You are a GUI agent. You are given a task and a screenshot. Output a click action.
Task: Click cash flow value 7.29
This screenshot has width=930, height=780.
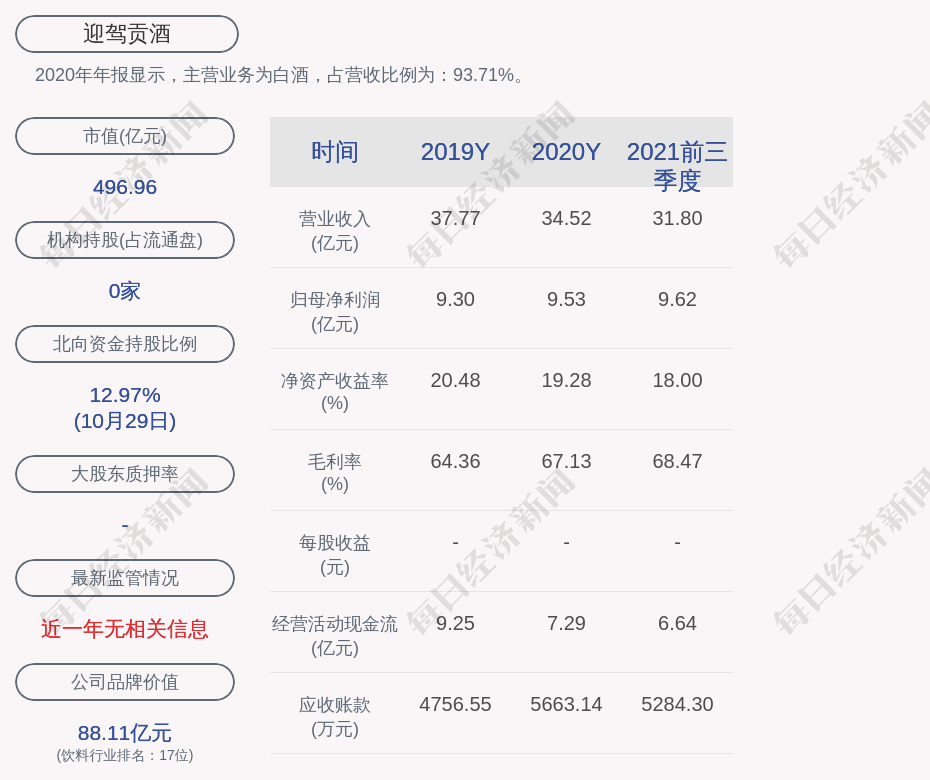tap(566, 623)
